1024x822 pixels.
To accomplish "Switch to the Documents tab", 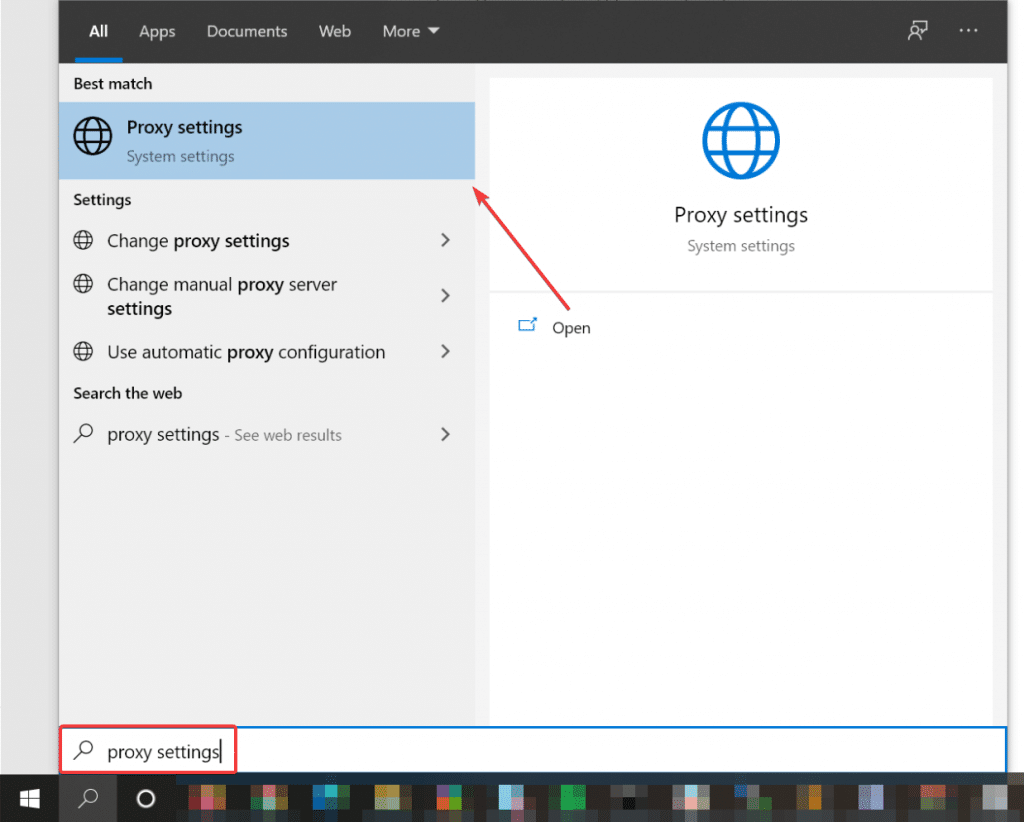I will [246, 31].
